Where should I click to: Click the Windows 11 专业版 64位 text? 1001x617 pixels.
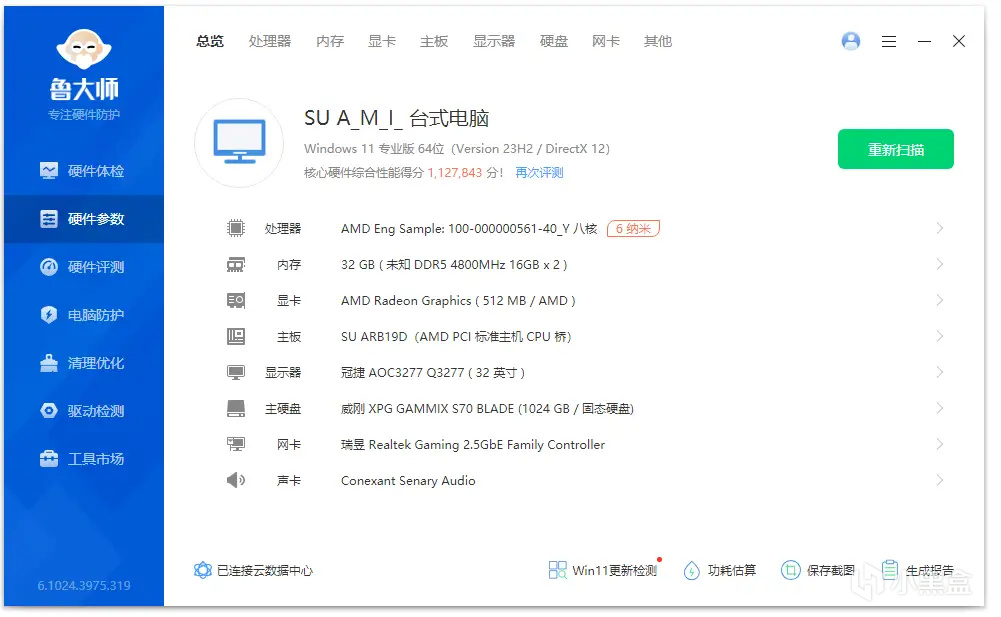point(374,149)
